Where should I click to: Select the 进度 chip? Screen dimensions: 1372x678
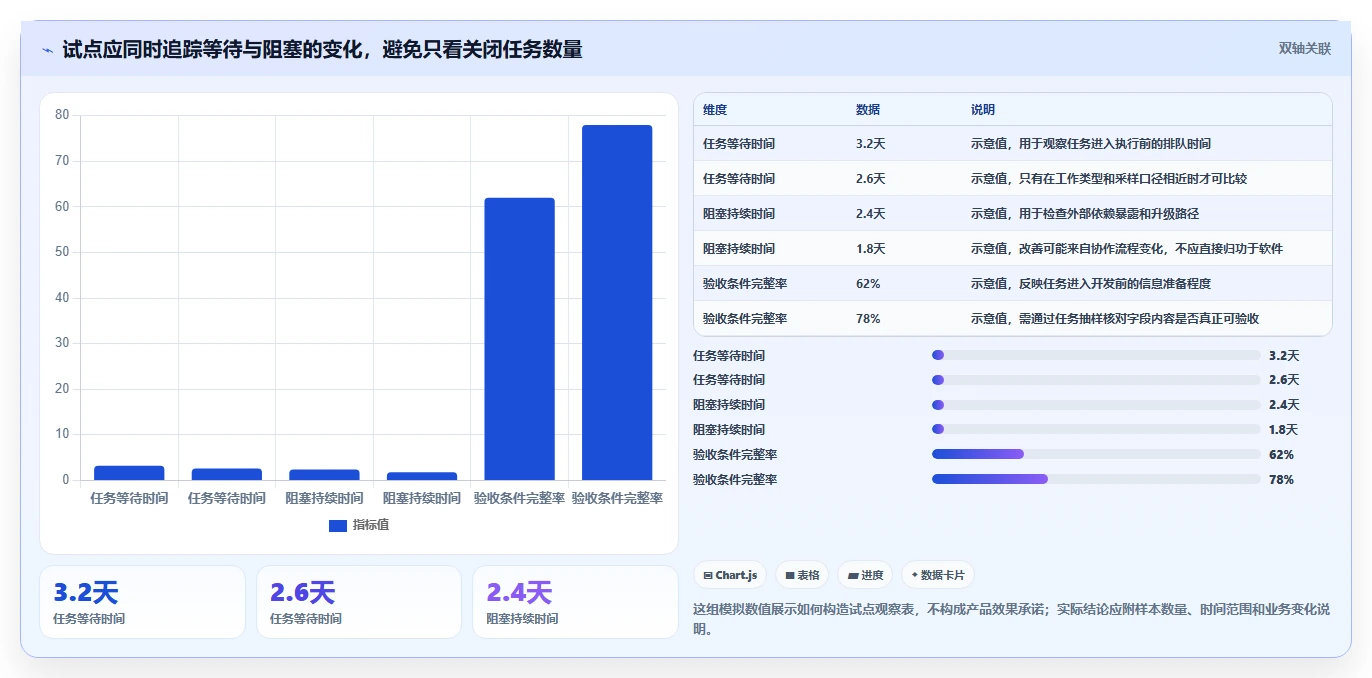(866, 575)
